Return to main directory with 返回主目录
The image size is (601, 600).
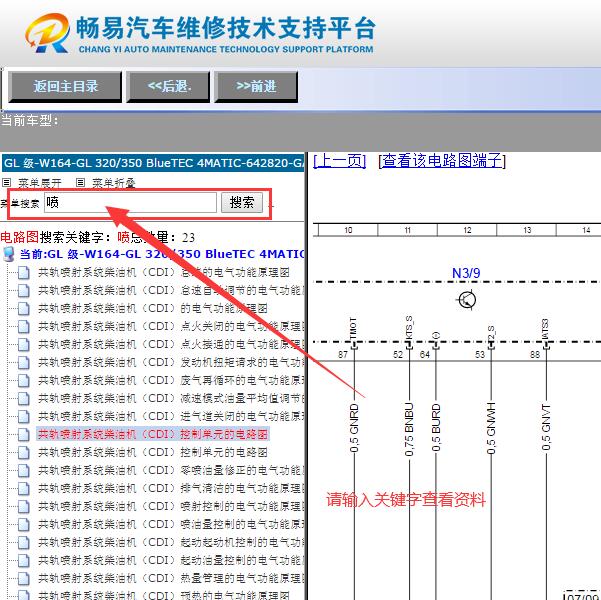point(65,87)
